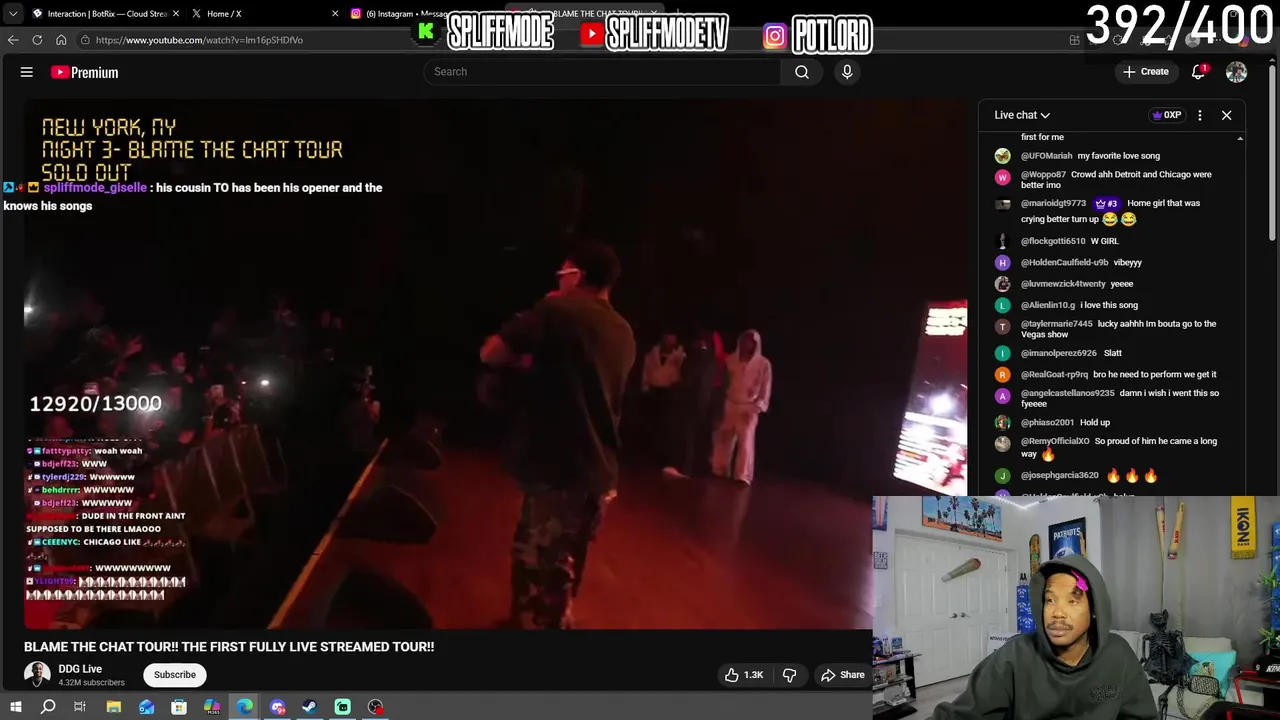
Task: Go back in the browser
Action: point(13,40)
